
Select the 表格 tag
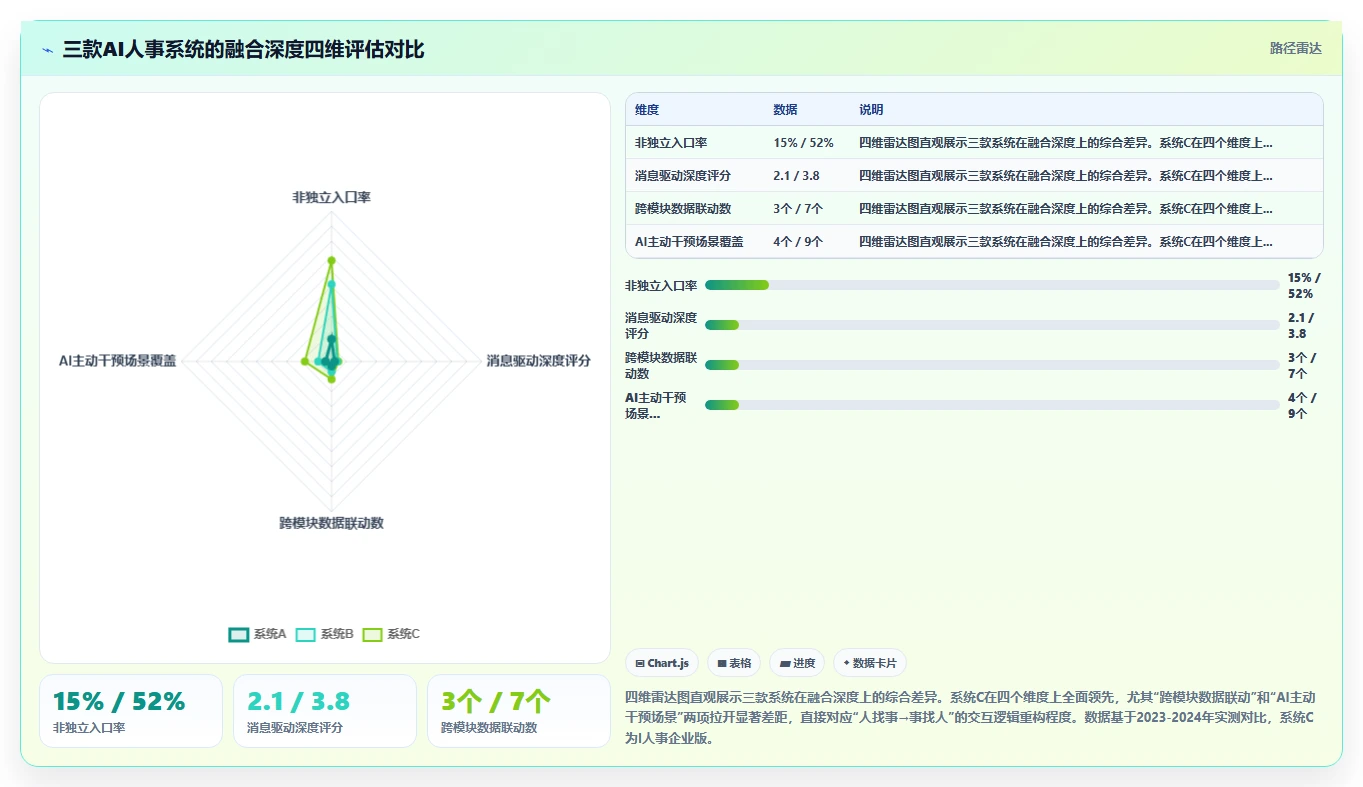click(x=734, y=663)
